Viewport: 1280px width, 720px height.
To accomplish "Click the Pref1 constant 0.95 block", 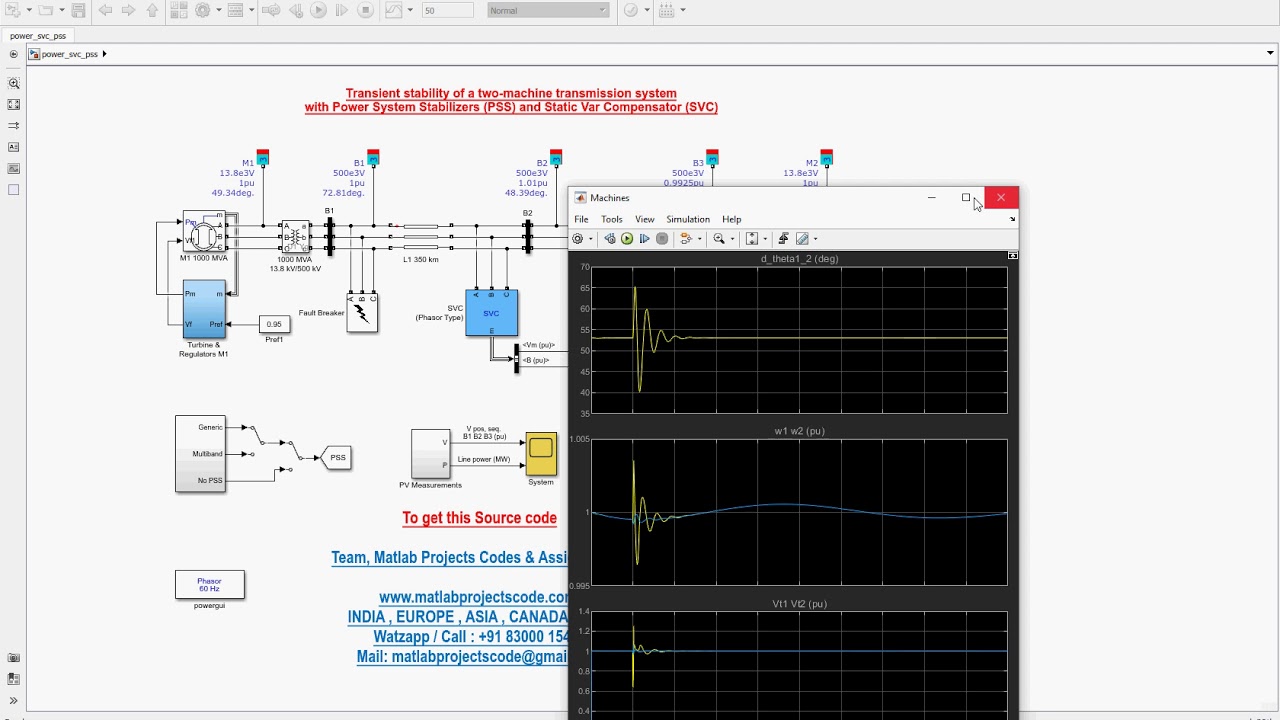I will (x=274, y=324).
